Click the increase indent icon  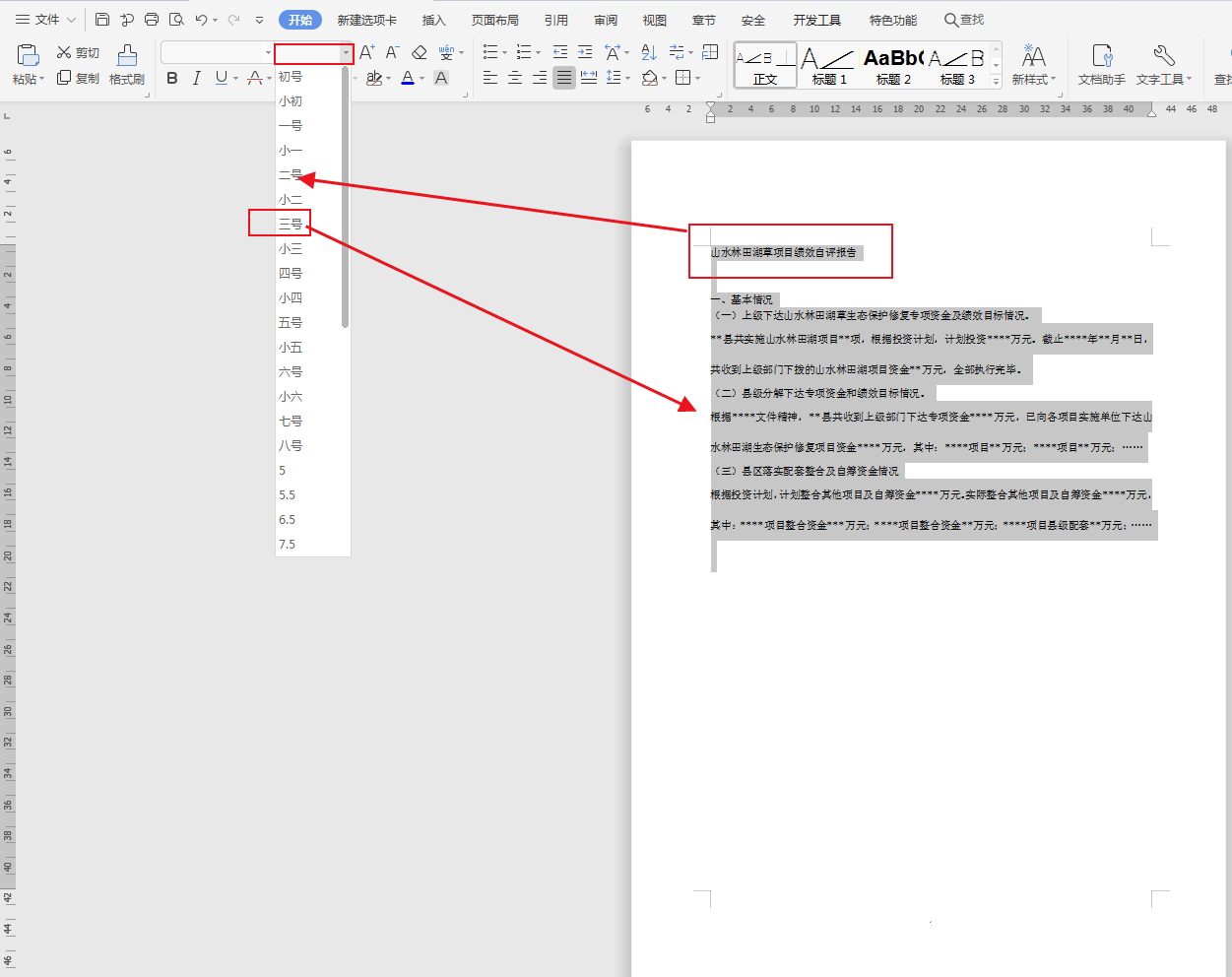pos(585,53)
